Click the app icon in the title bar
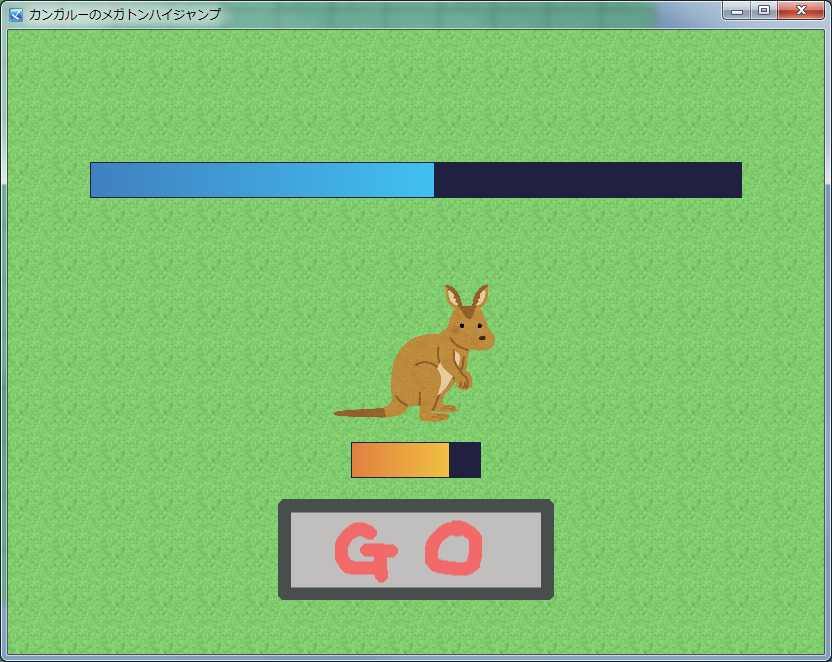 tap(16, 14)
